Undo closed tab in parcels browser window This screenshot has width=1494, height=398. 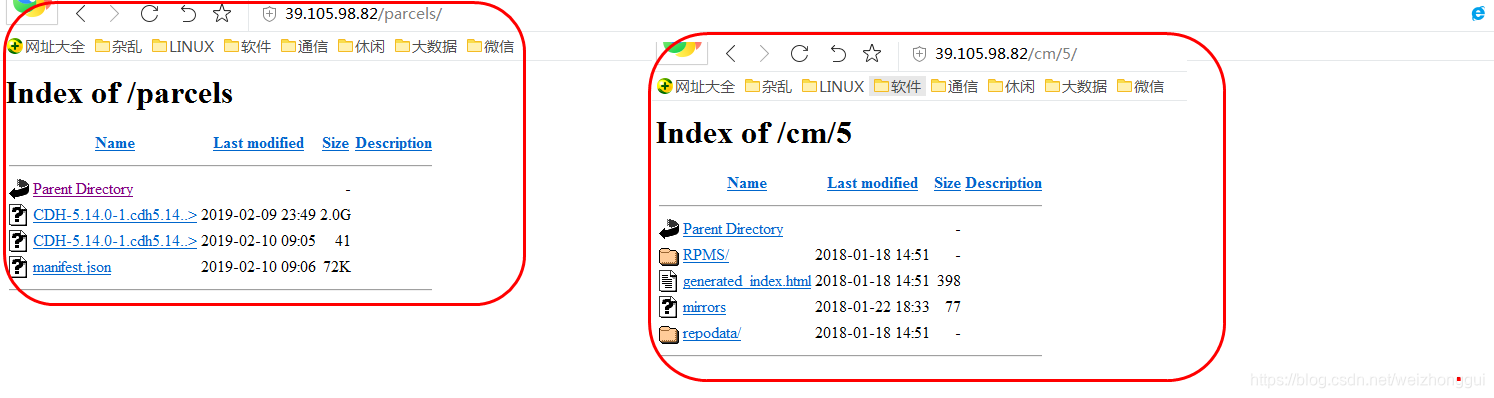187,14
